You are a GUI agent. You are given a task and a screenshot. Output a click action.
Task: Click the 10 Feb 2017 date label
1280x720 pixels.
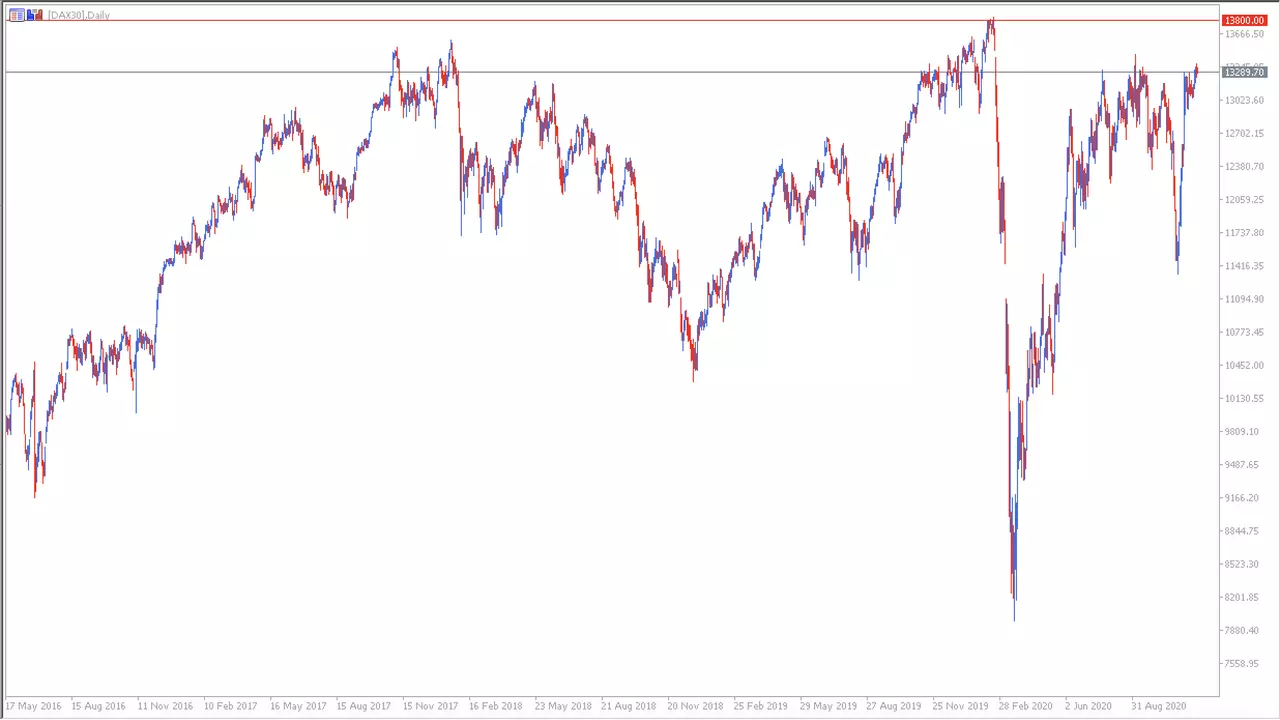pyautogui.click(x=231, y=706)
